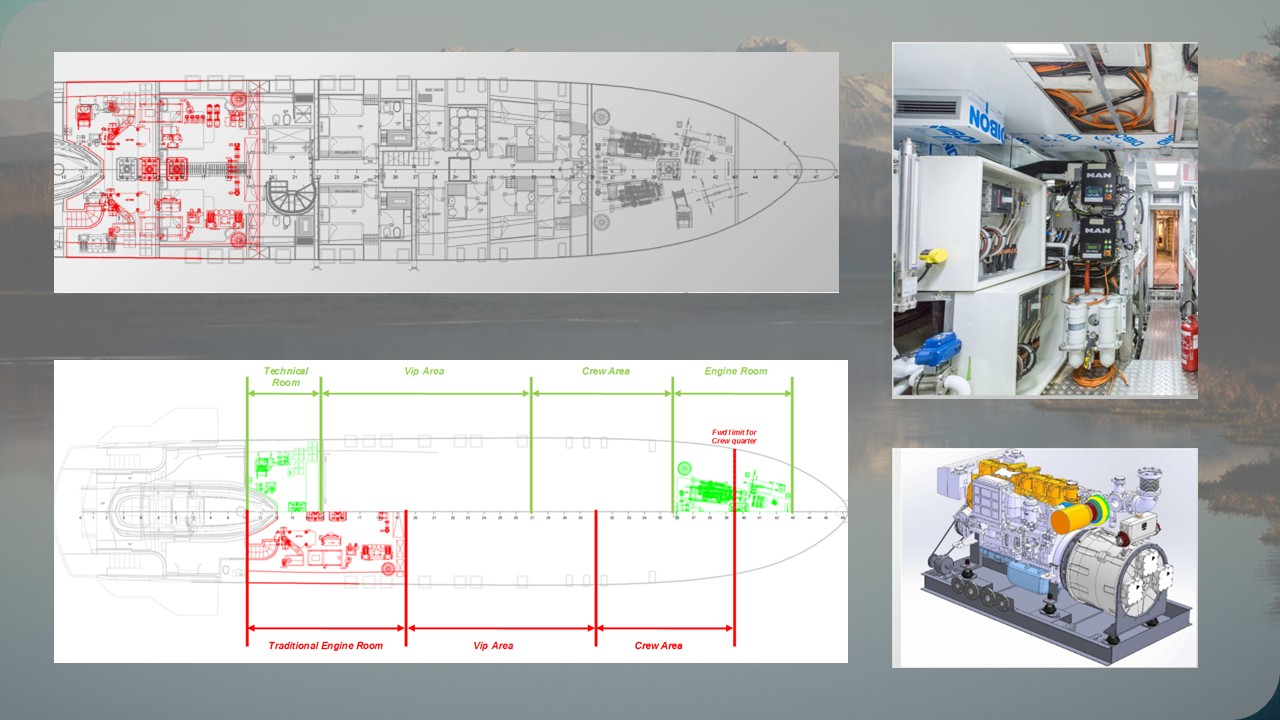Select the top deck plan drawing
Screen dimensions: 1280x720
tap(445, 172)
